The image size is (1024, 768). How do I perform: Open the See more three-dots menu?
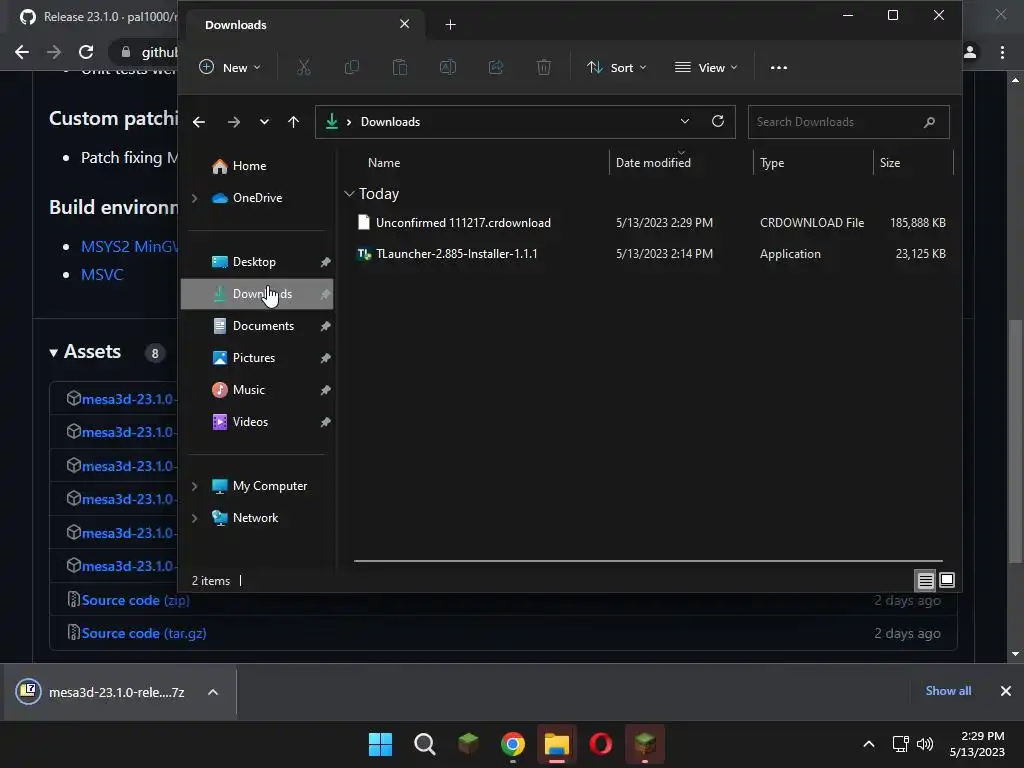coord(778,67)
